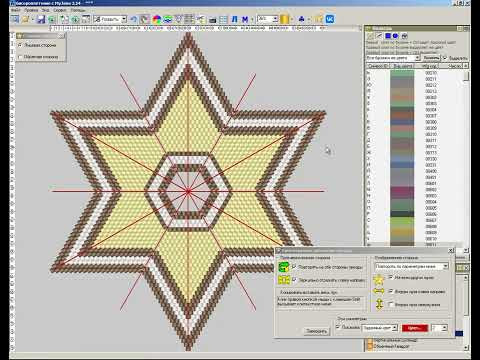This screenshot has height=360, width=480.
Task: Click the blue teardrop toolbar icon
Action: coord(302,19)
